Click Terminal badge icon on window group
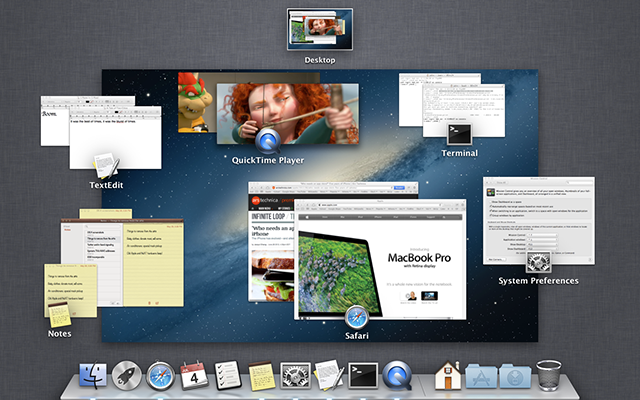 click(460, 135)
